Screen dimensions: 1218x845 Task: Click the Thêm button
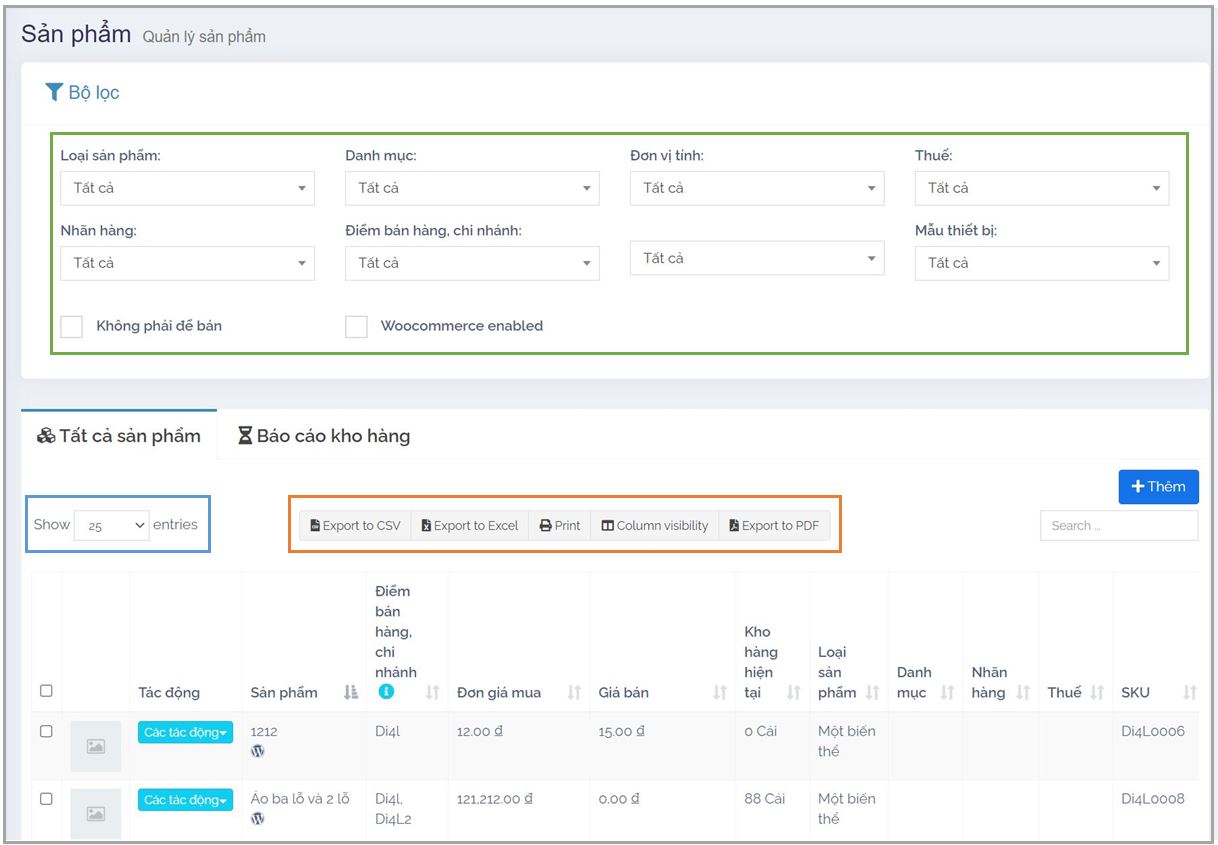pyautogui.click(x=1158, y=487)
